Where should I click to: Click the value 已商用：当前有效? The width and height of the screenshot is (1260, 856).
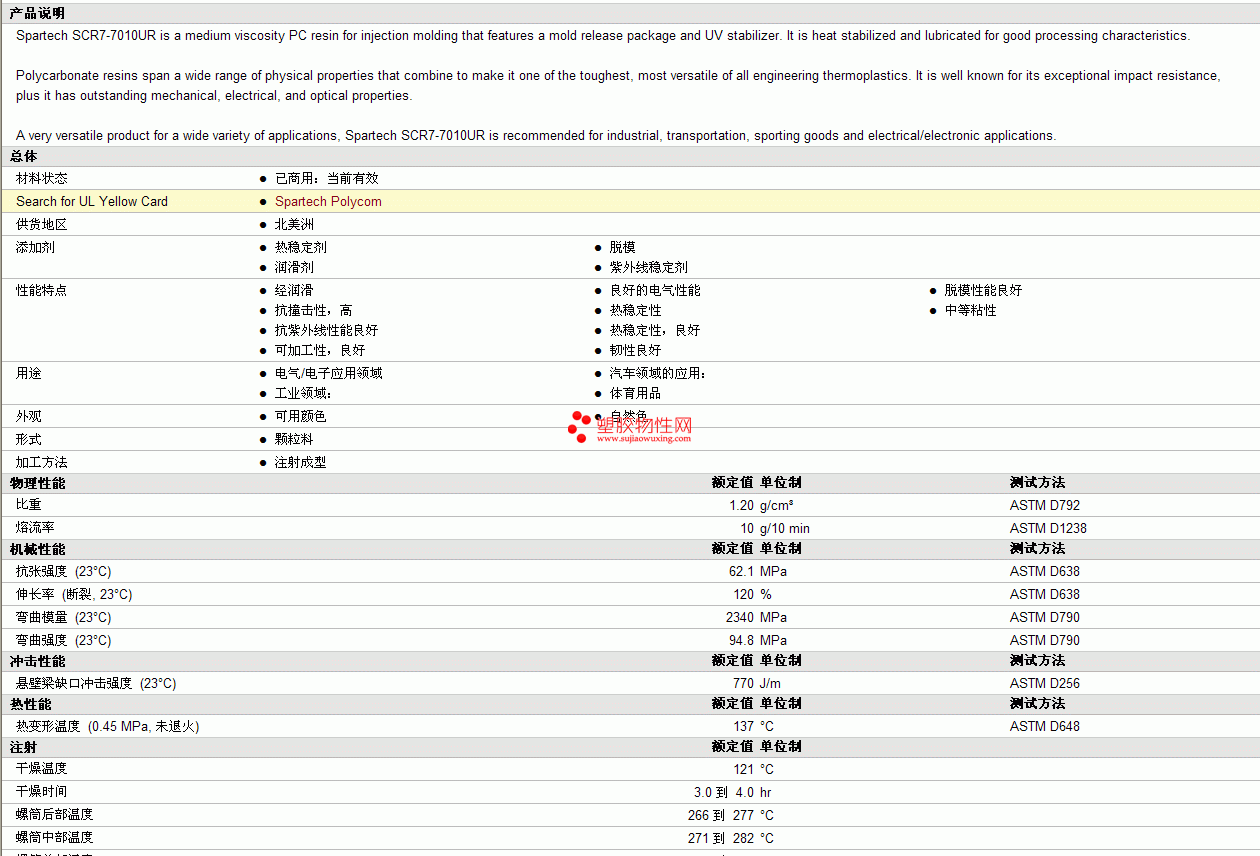point(327,178)
